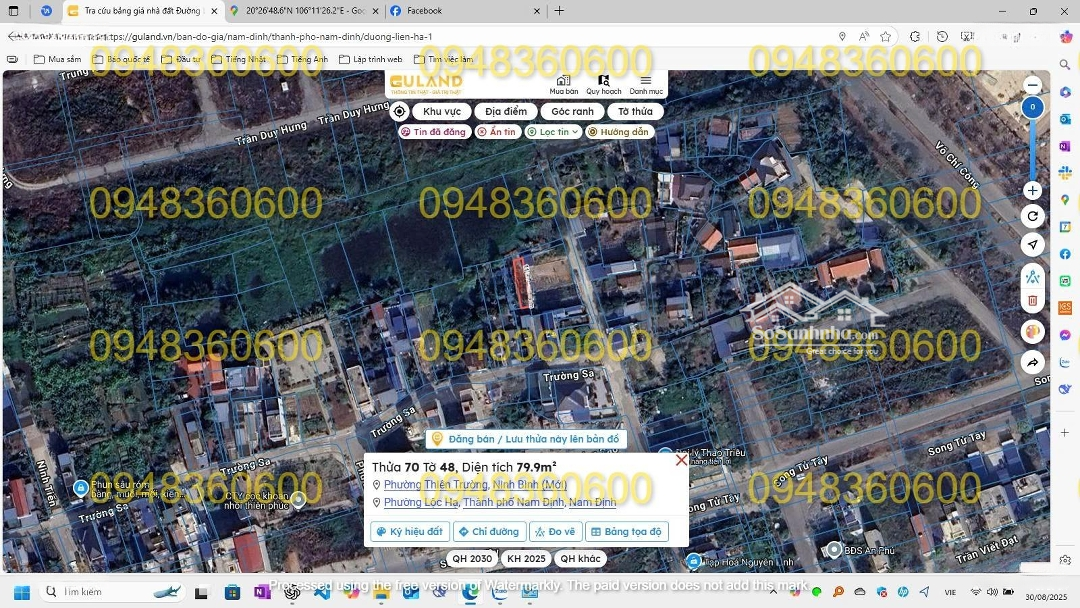This screenshot has height=608, width=1080.
Task: Click the map zoom-in plus button
Action: pos(1032,190)
